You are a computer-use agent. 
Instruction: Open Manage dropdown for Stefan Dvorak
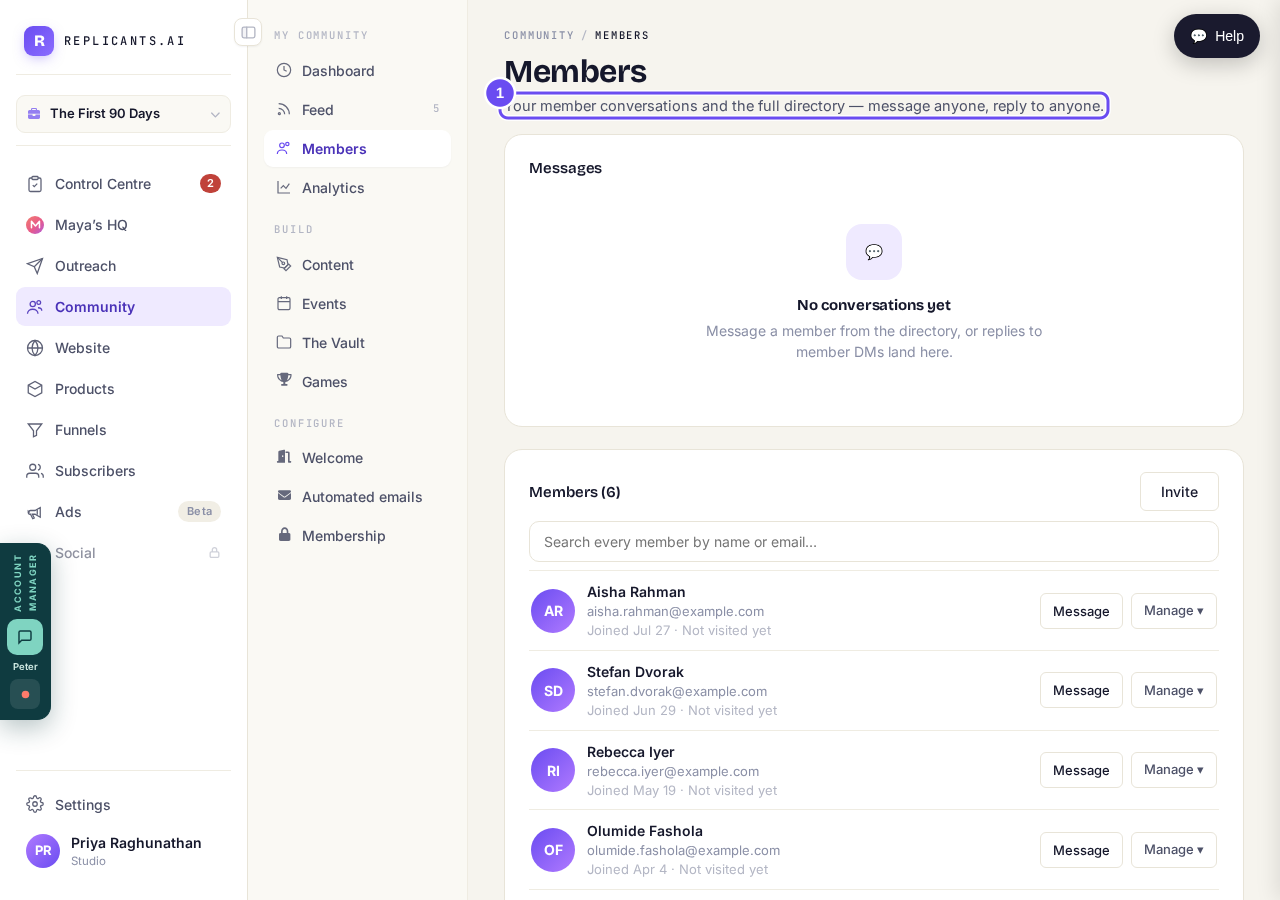click(1174, 690)
